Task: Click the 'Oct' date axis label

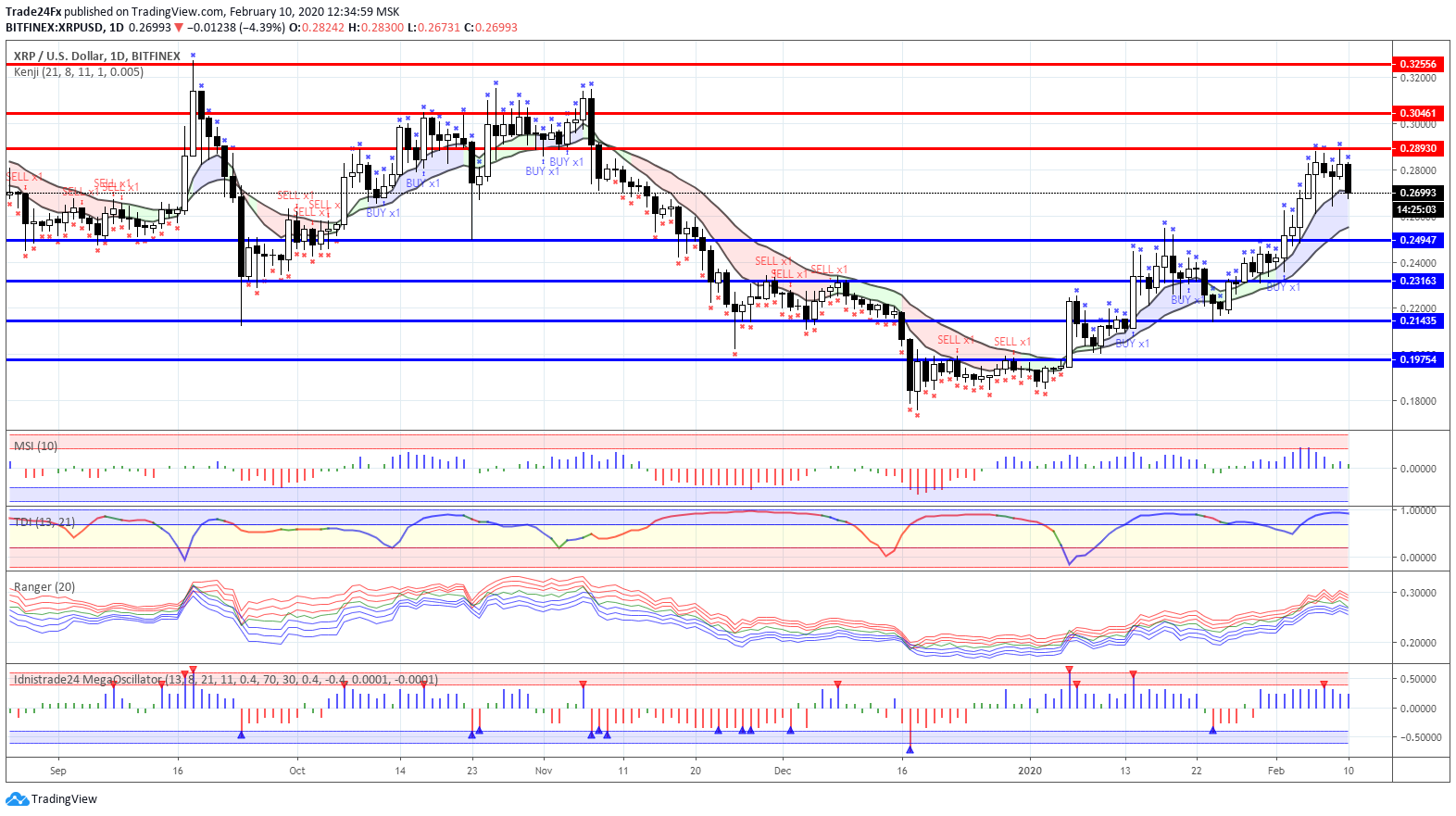Action: coord(297,771)
